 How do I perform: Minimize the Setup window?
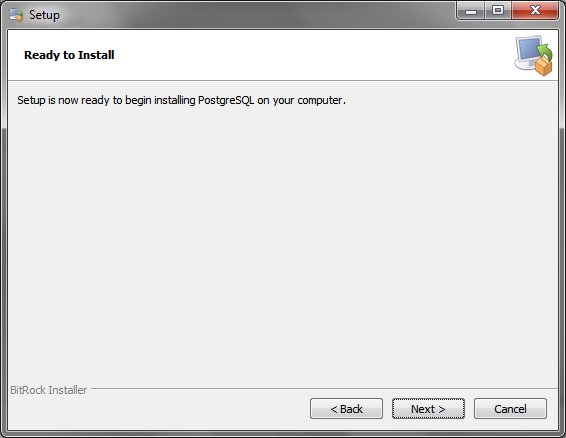pyautogui.click(x=471, y=11)
